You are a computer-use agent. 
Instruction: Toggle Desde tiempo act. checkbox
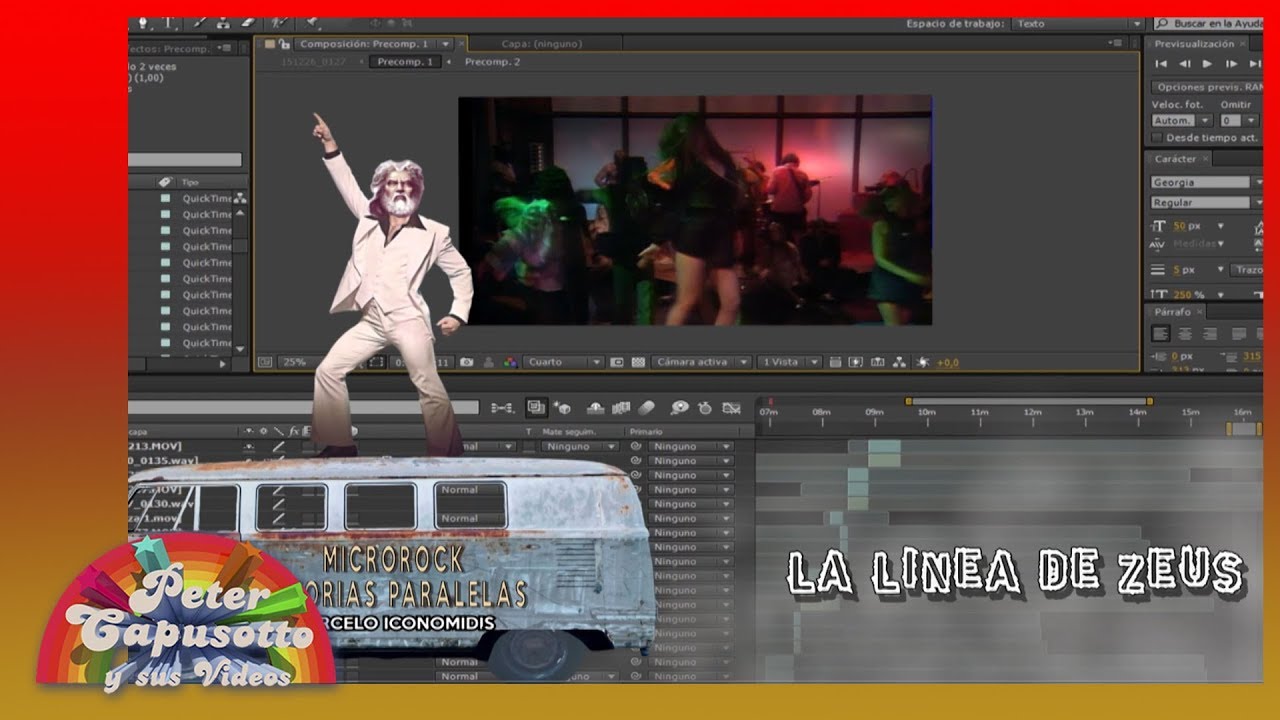pyautogui.click(x=1157, y=137)
